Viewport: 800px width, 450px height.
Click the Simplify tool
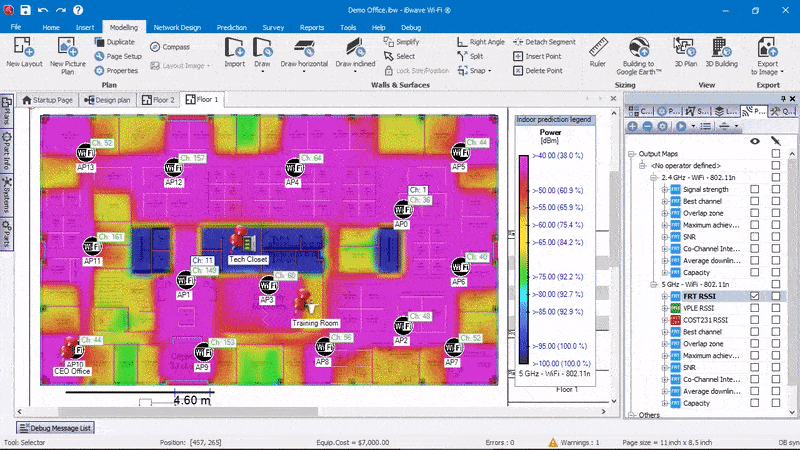pos(401,42)
